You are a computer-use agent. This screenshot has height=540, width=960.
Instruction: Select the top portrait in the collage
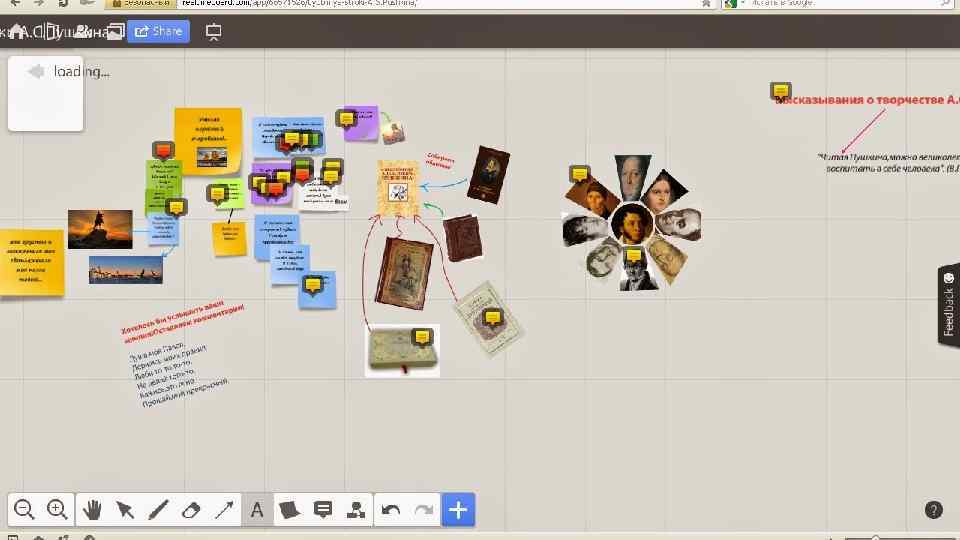[x=632, y=176]
